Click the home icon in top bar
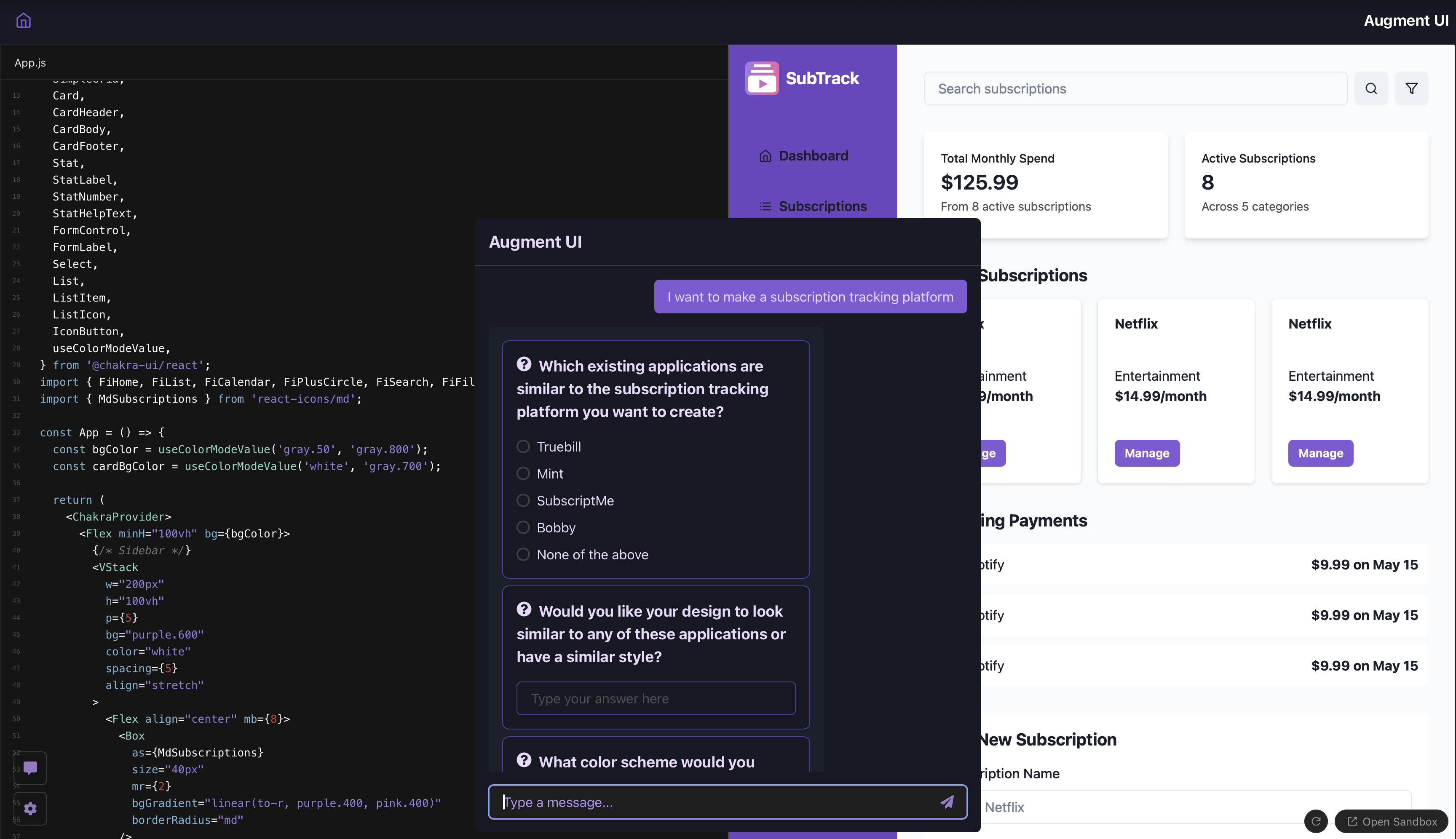The width and height of the screenshot is (1456, 839). coord(23,21)
